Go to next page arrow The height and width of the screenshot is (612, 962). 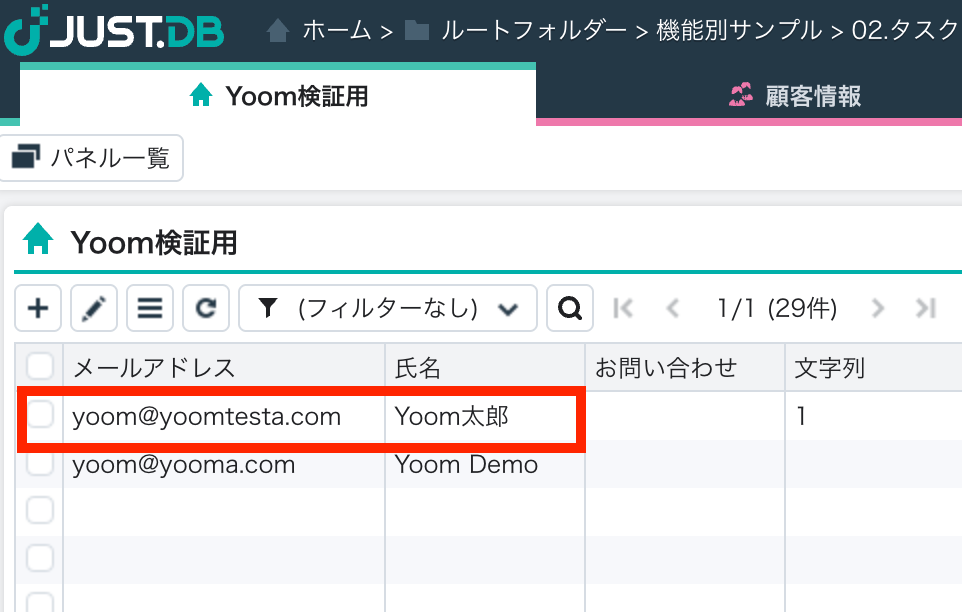coord(878,308)
